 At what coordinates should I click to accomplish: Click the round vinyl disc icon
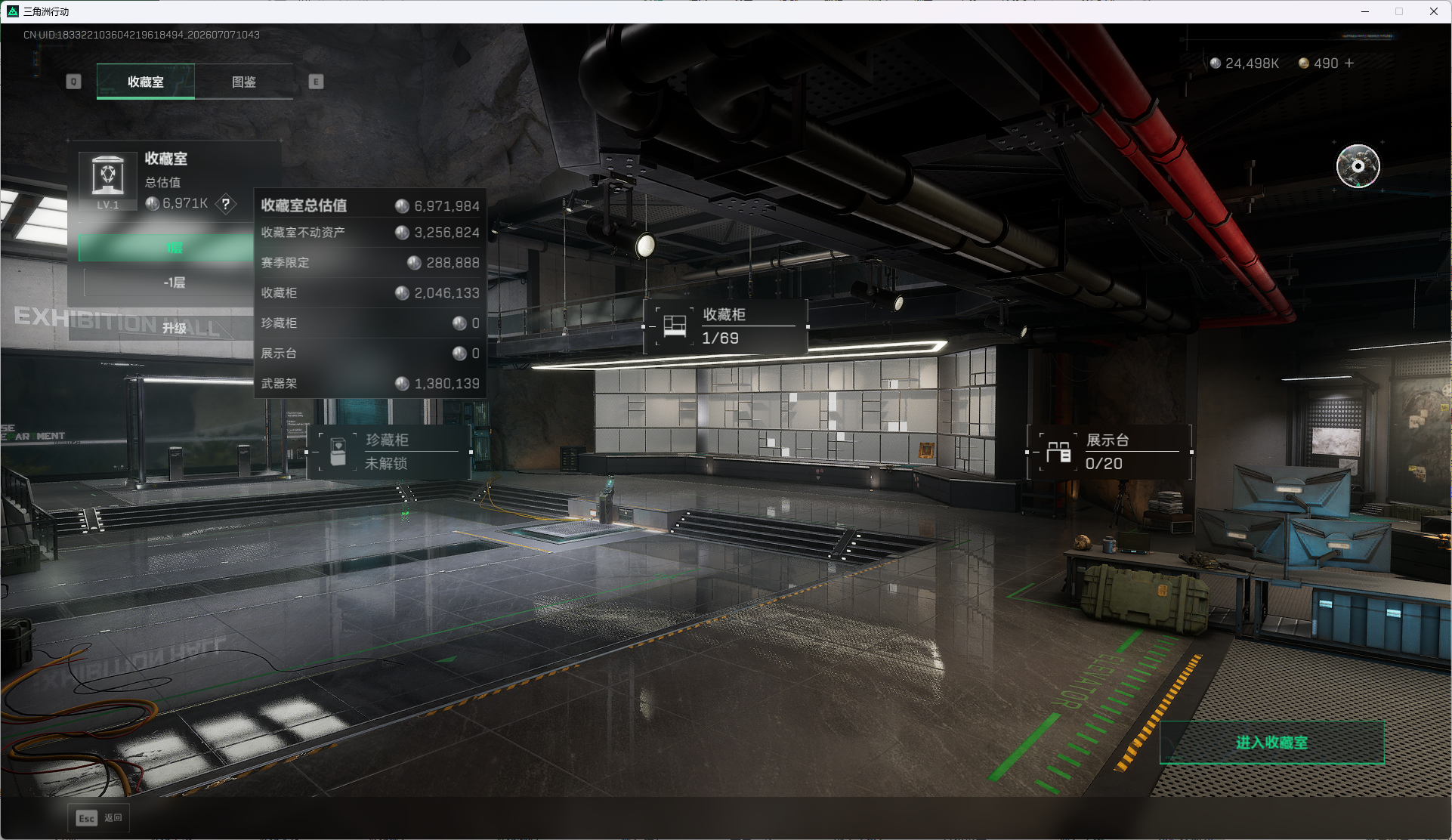1358,166
